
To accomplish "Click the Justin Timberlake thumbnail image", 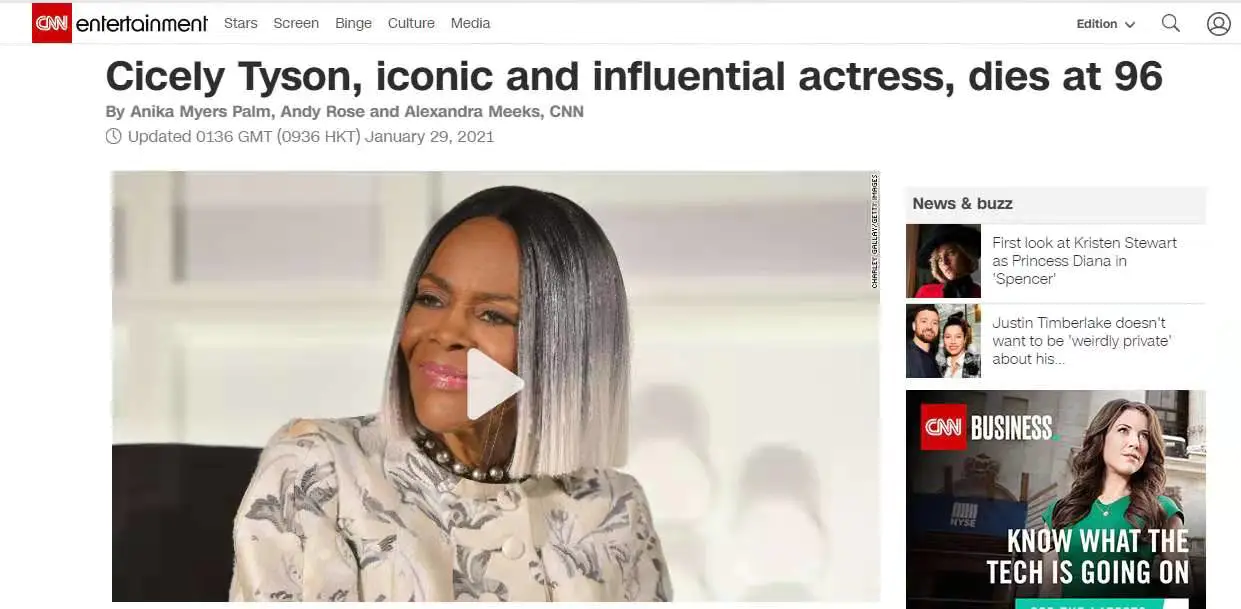I will pos(943,341).
